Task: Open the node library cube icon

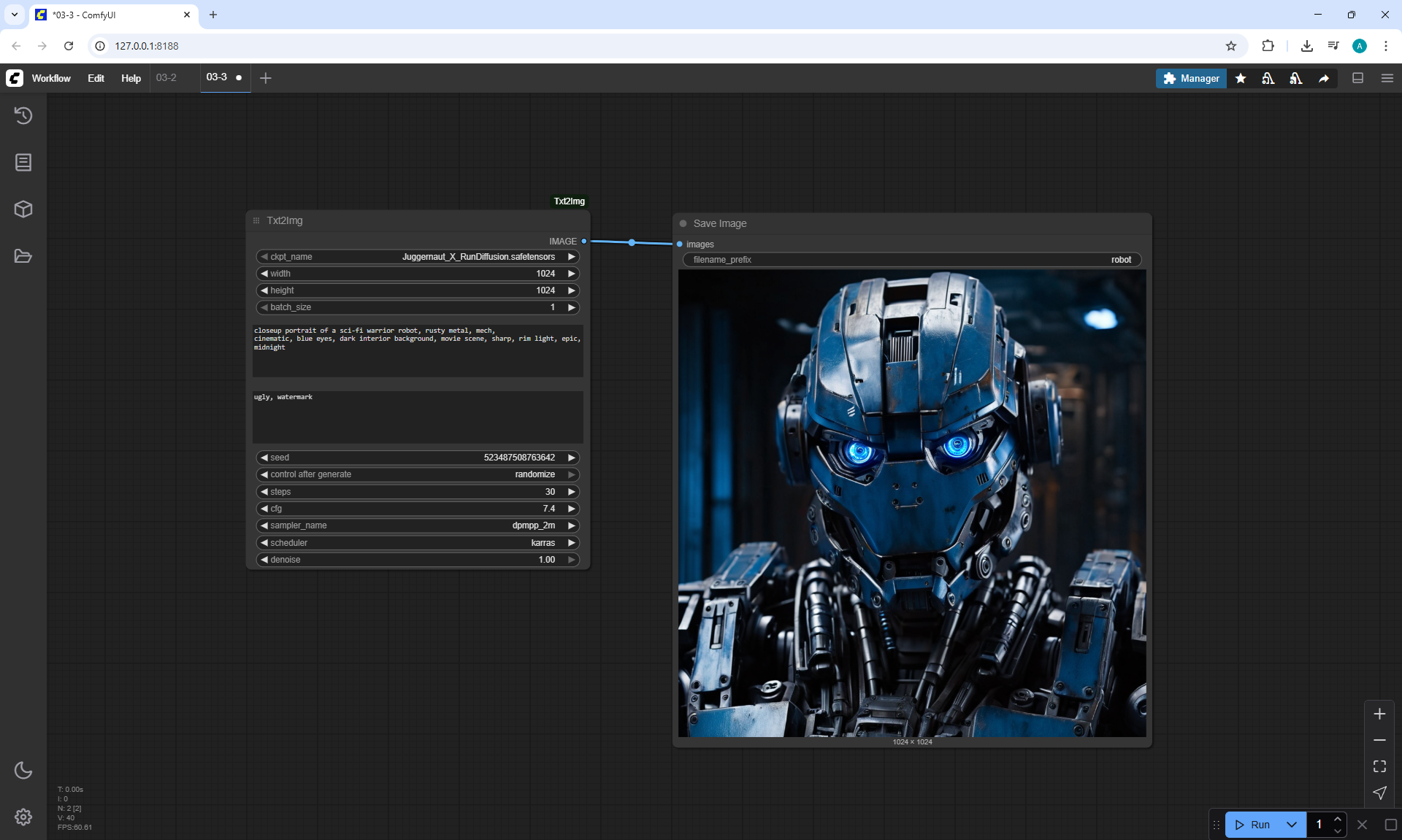Action: click(x=23, y=209)
